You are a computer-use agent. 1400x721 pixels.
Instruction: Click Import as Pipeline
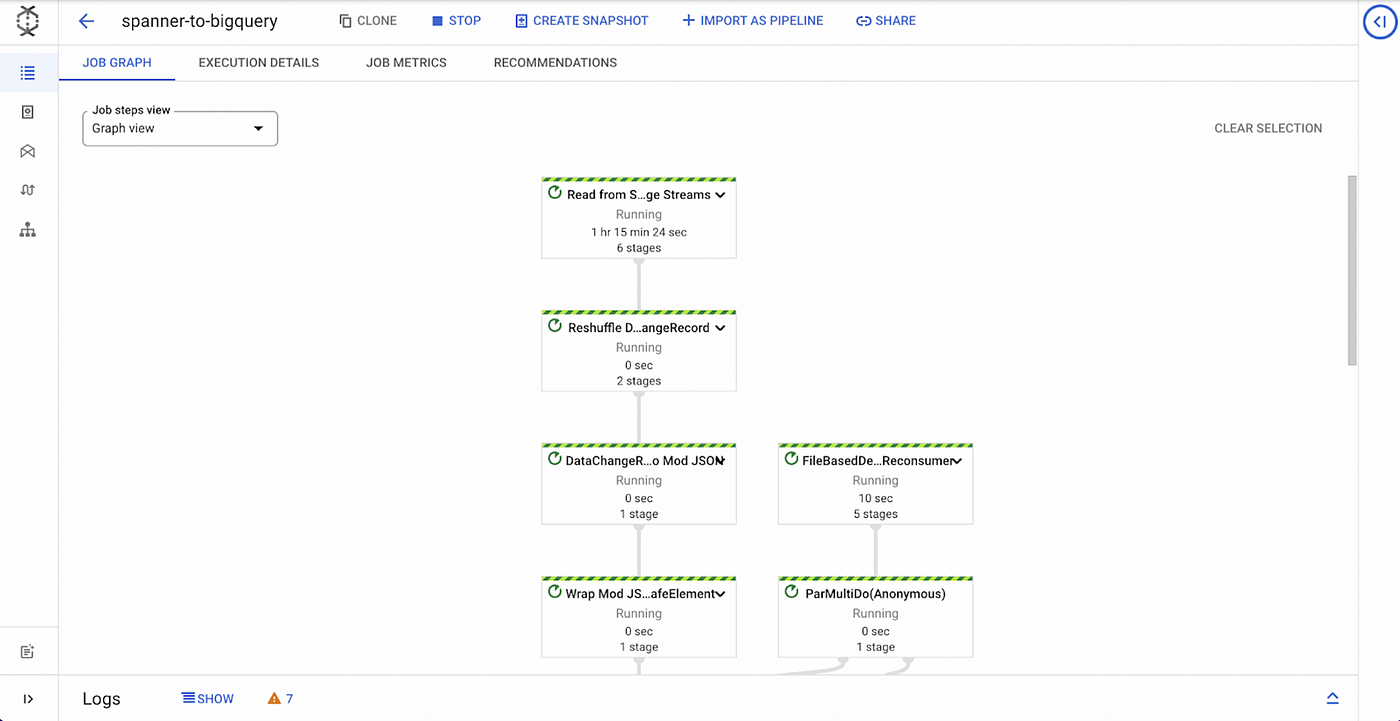pyautogui.click(x=752, y=21)
